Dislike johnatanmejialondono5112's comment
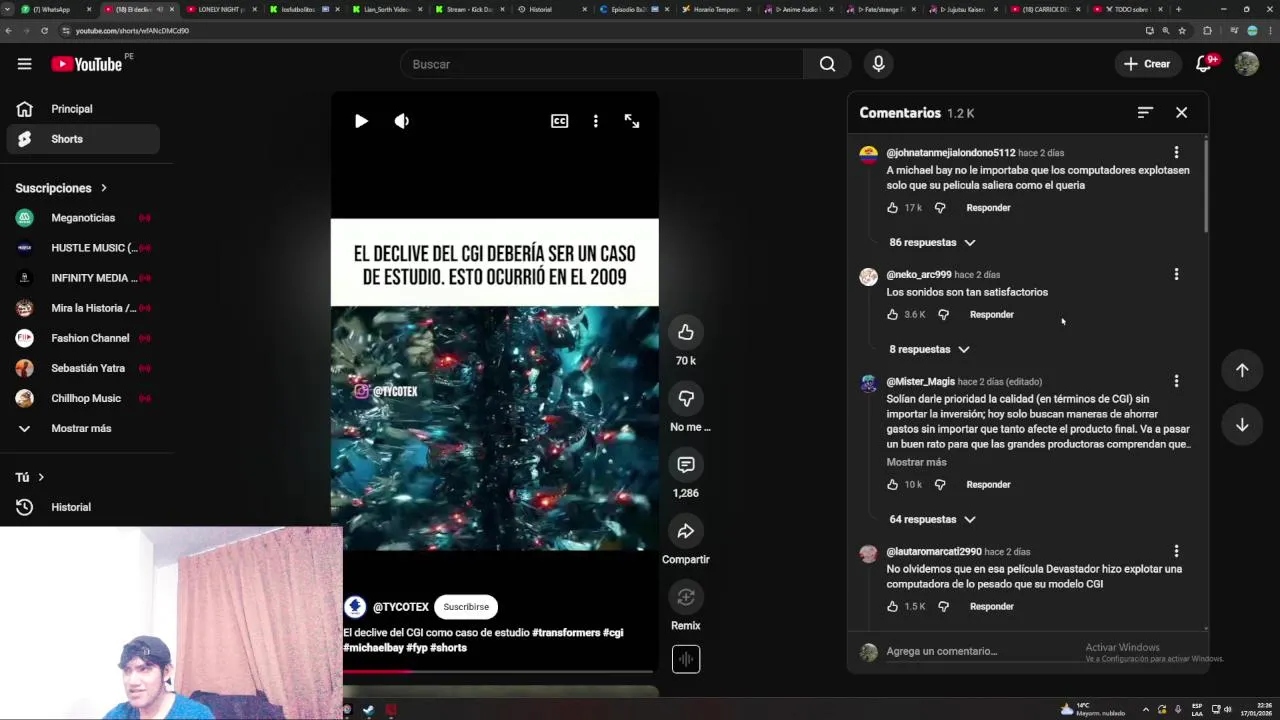Image resolution: width=1280 pixels, height=720 pixels. (939, 208)
